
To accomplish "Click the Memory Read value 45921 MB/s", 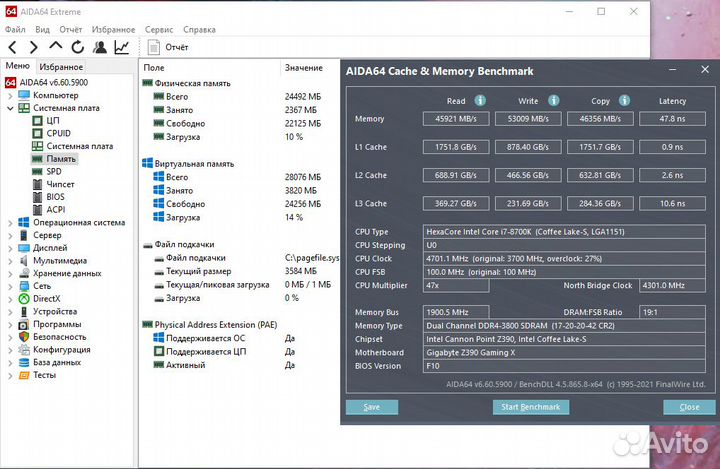I will 456,119.
